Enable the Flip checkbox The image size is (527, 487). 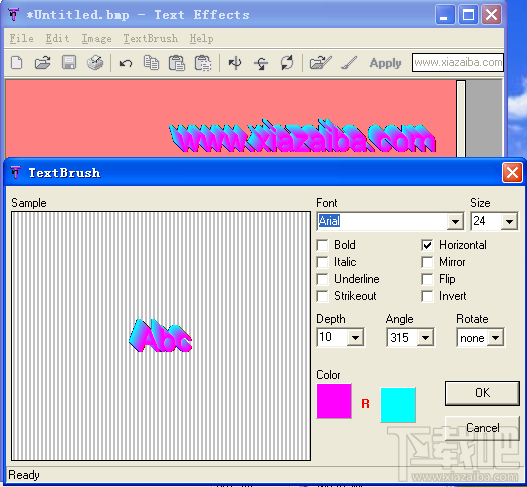tap(428, 279)
